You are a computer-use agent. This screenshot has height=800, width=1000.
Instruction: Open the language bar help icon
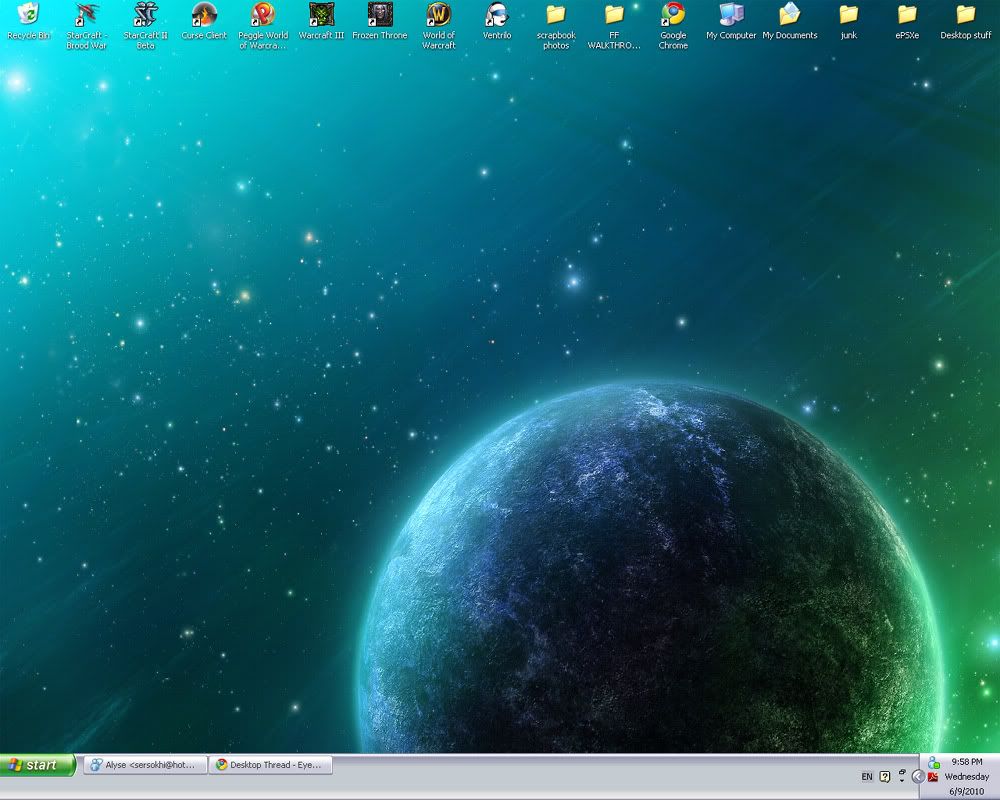coord(885,776)
